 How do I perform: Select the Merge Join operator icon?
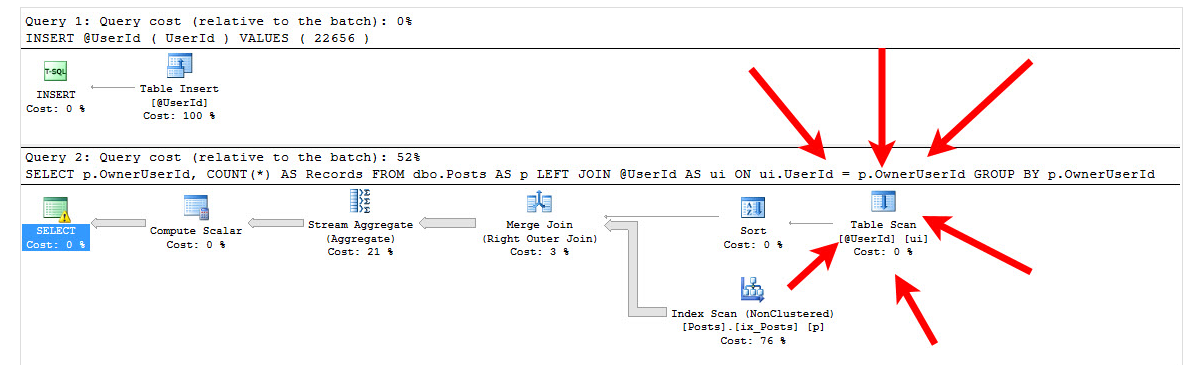(x=539, y=203)
